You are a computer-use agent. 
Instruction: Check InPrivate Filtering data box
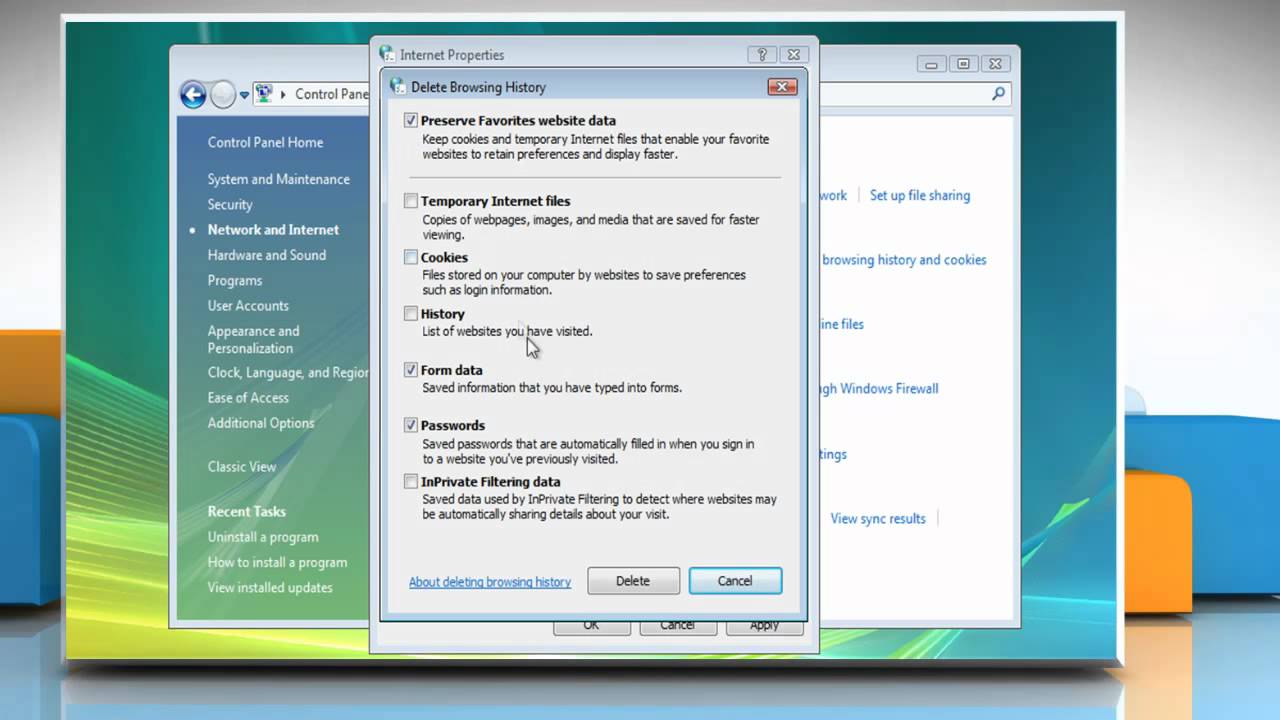[411, 481]
